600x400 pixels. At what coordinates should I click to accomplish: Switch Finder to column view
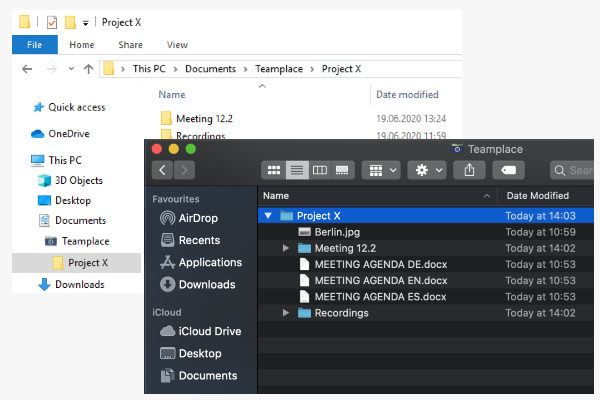(320, 170)
